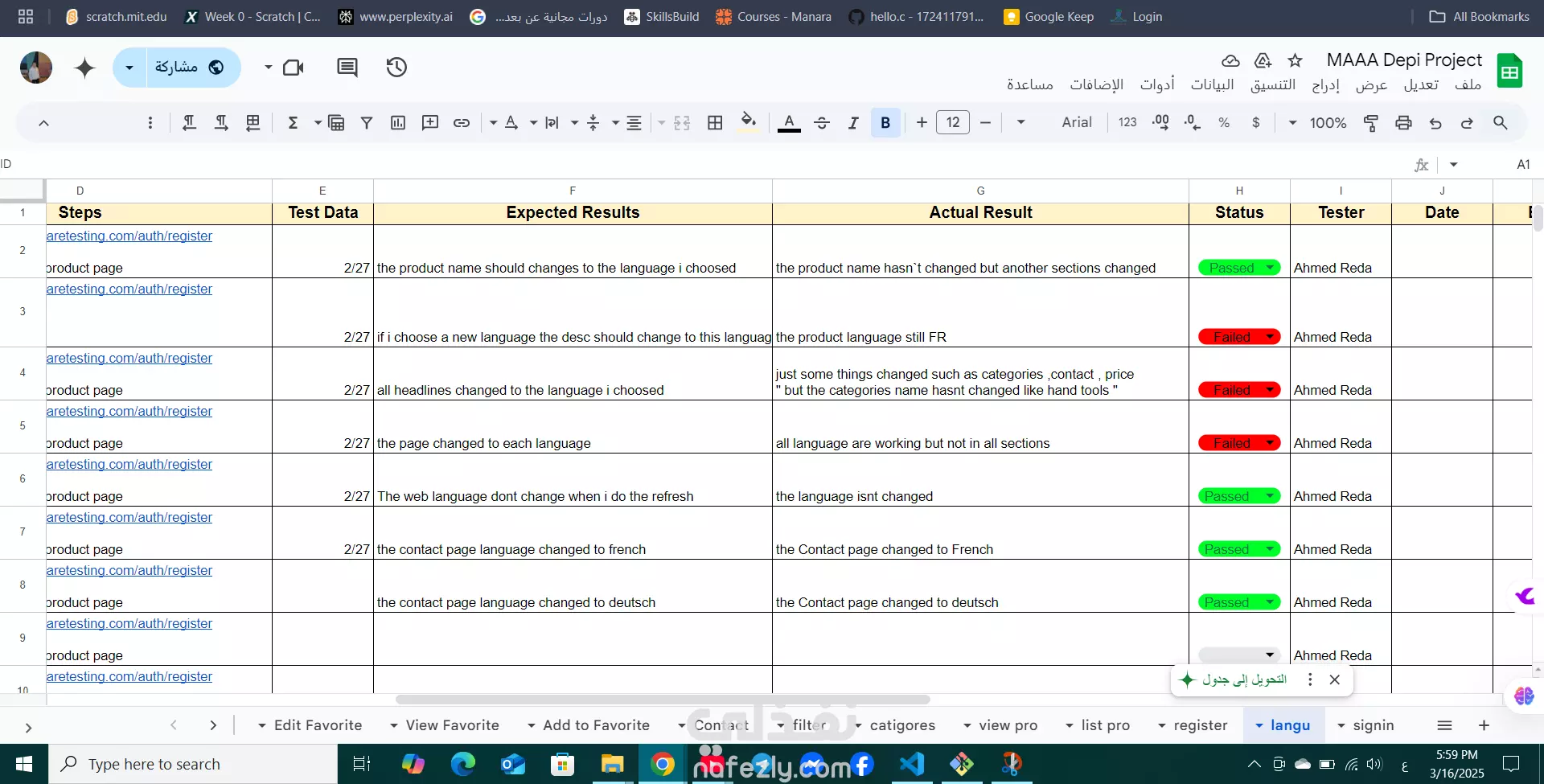Click the print icon
The width and height of the screenshot is (1544, 784).
(x=1403, y=122)
